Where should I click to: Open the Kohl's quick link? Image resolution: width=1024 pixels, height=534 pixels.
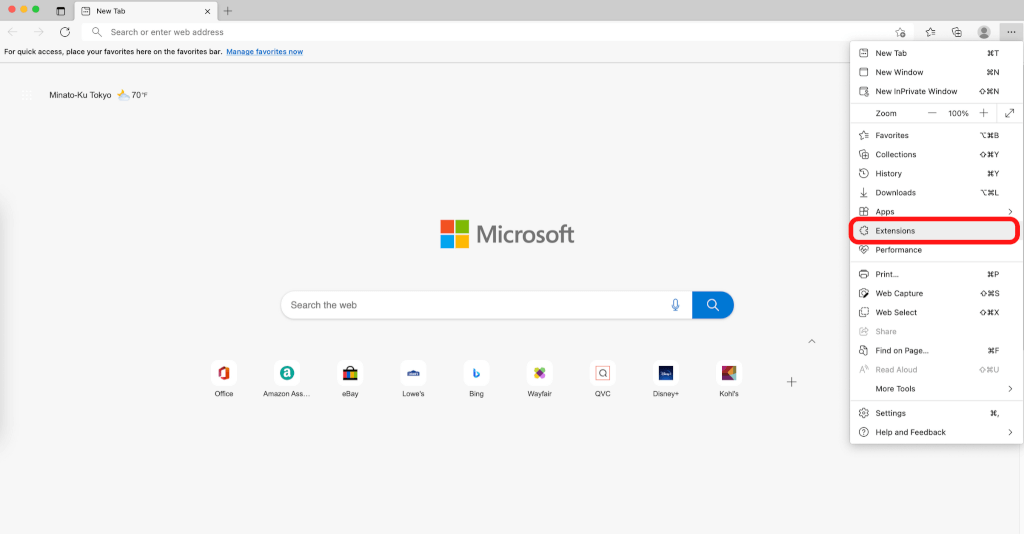(x=729, y=379)
